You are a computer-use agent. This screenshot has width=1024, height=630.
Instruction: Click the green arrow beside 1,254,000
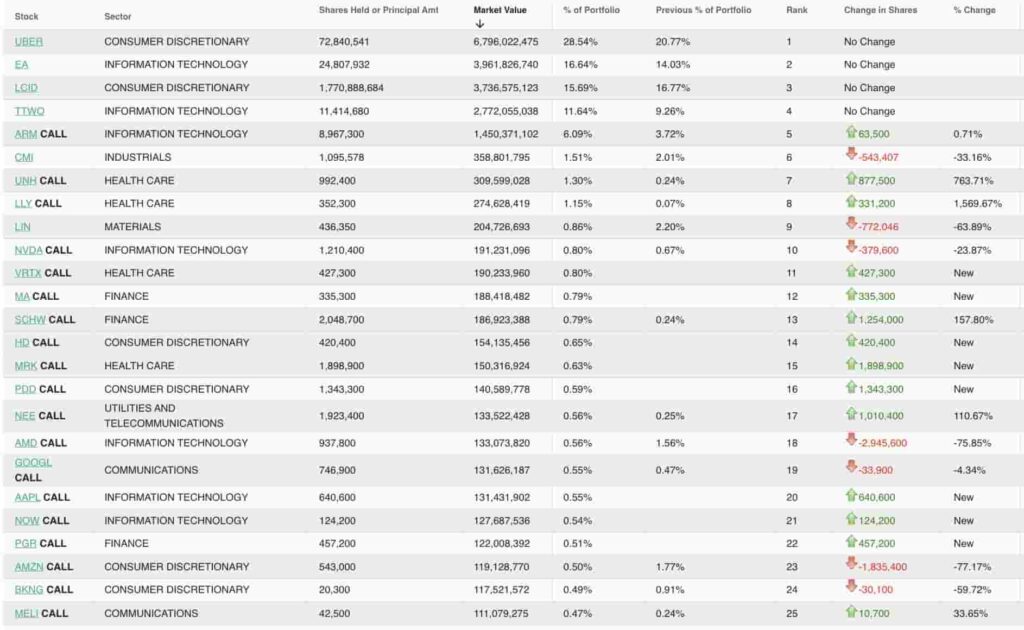click(x=850, y=318)
